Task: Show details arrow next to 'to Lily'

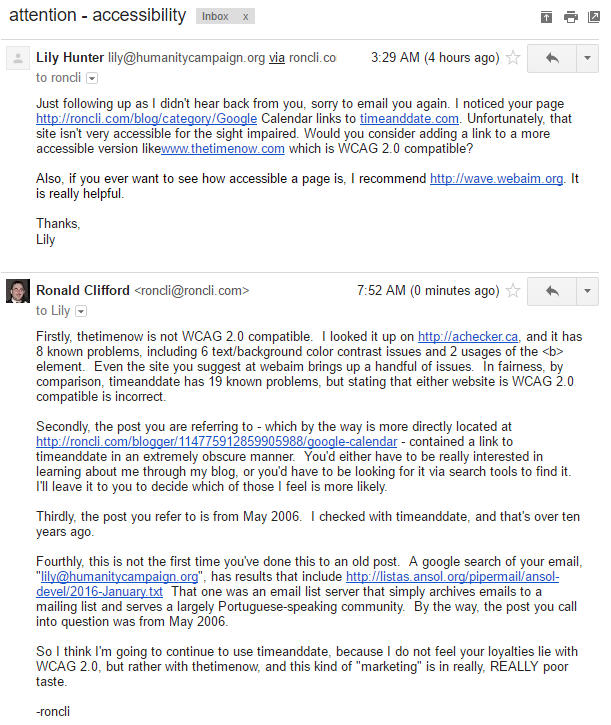Action: click(81, 311)
